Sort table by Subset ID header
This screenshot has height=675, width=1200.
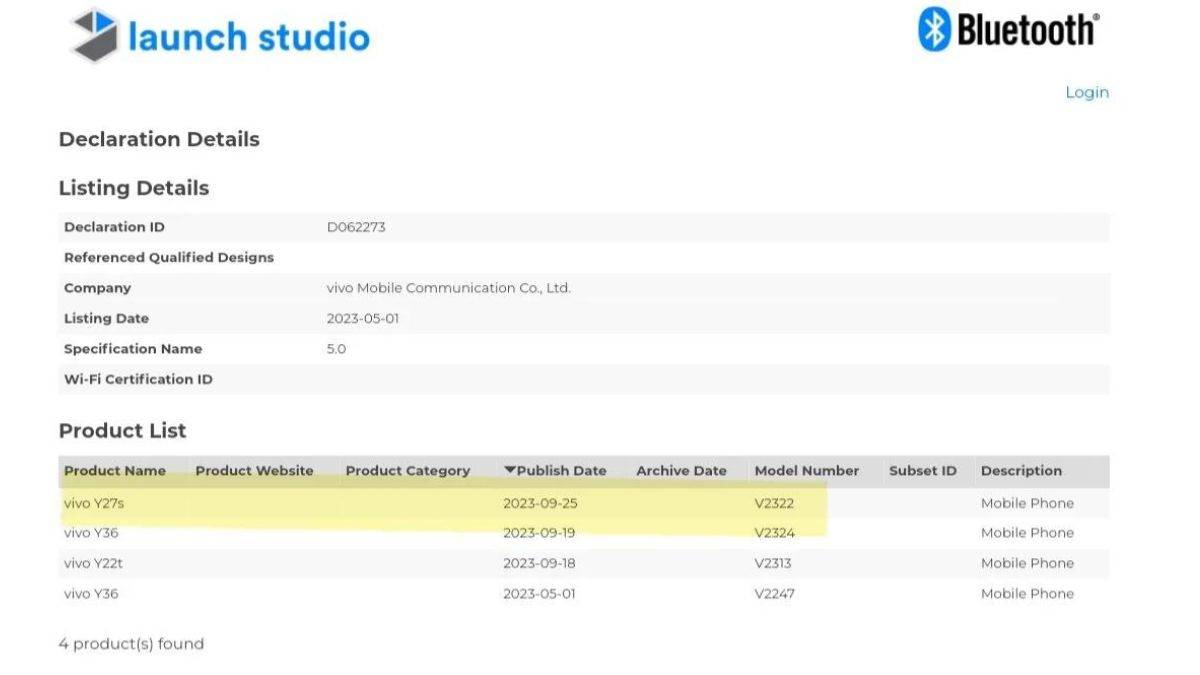[x=922, y=471]
